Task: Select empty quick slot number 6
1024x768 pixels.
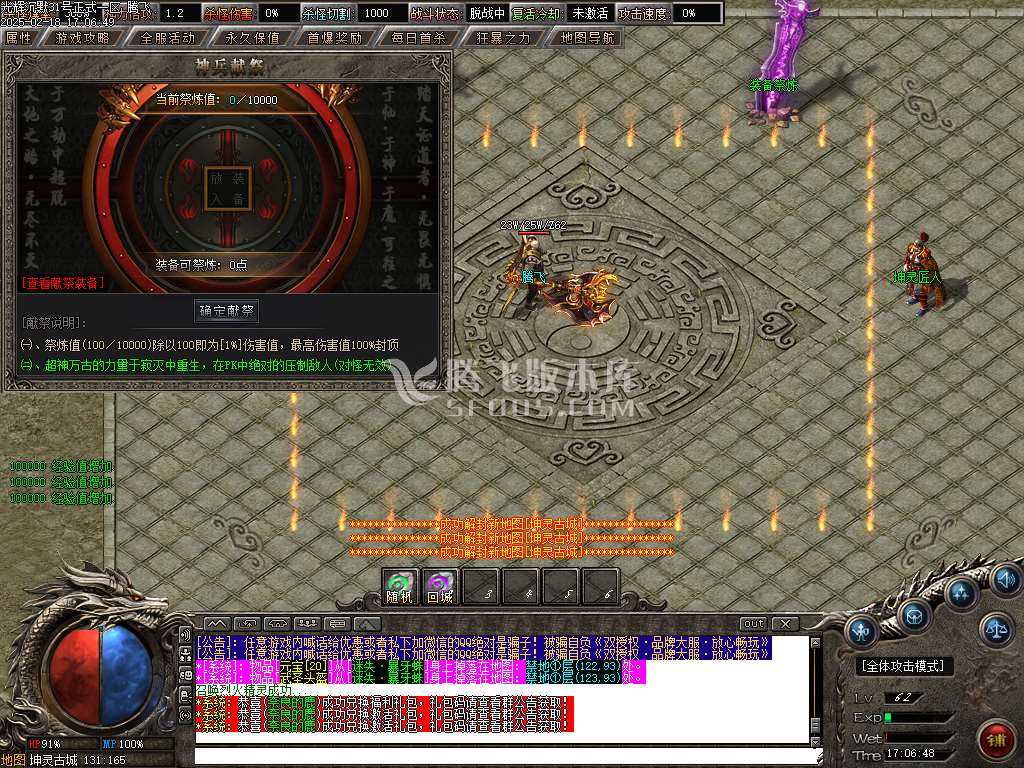Action: [x=600, y=586]
